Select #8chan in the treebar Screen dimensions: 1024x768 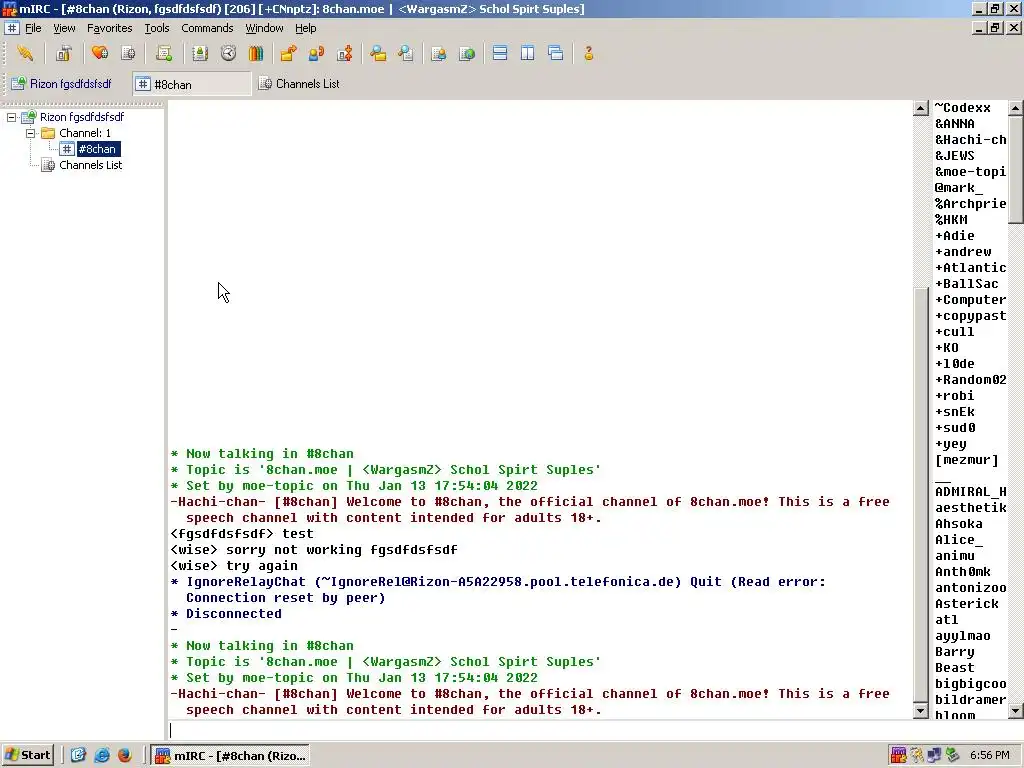tap(97, 149)
